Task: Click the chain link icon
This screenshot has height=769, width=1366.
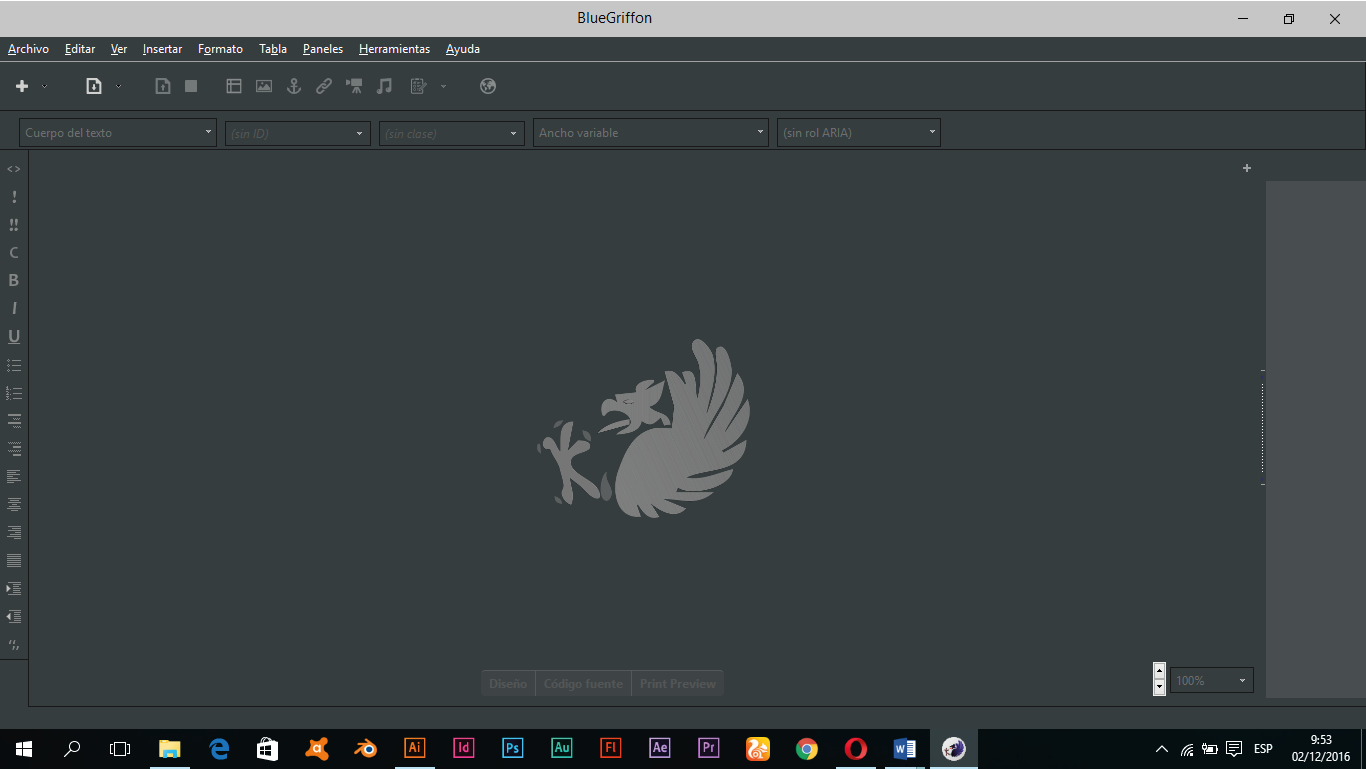Action: tap(324, 87)
